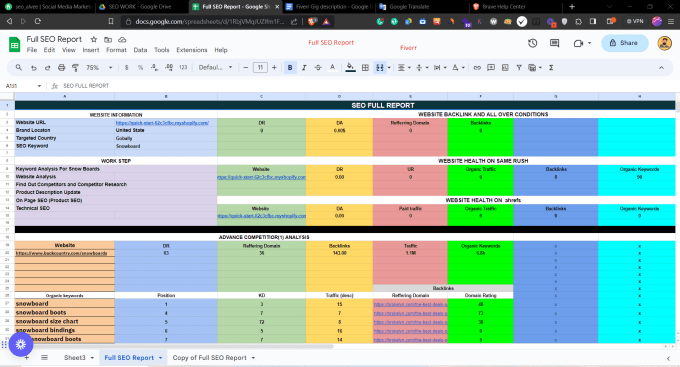Search the menus with the magnifier icon
The height and width of the screenshot is (367, 680).
pyautogui.click(x=19, y=68)
